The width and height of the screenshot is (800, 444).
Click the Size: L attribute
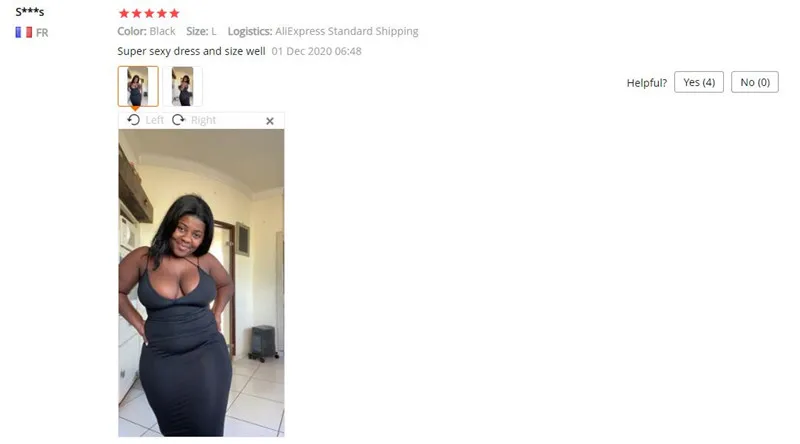coord(202,31)
